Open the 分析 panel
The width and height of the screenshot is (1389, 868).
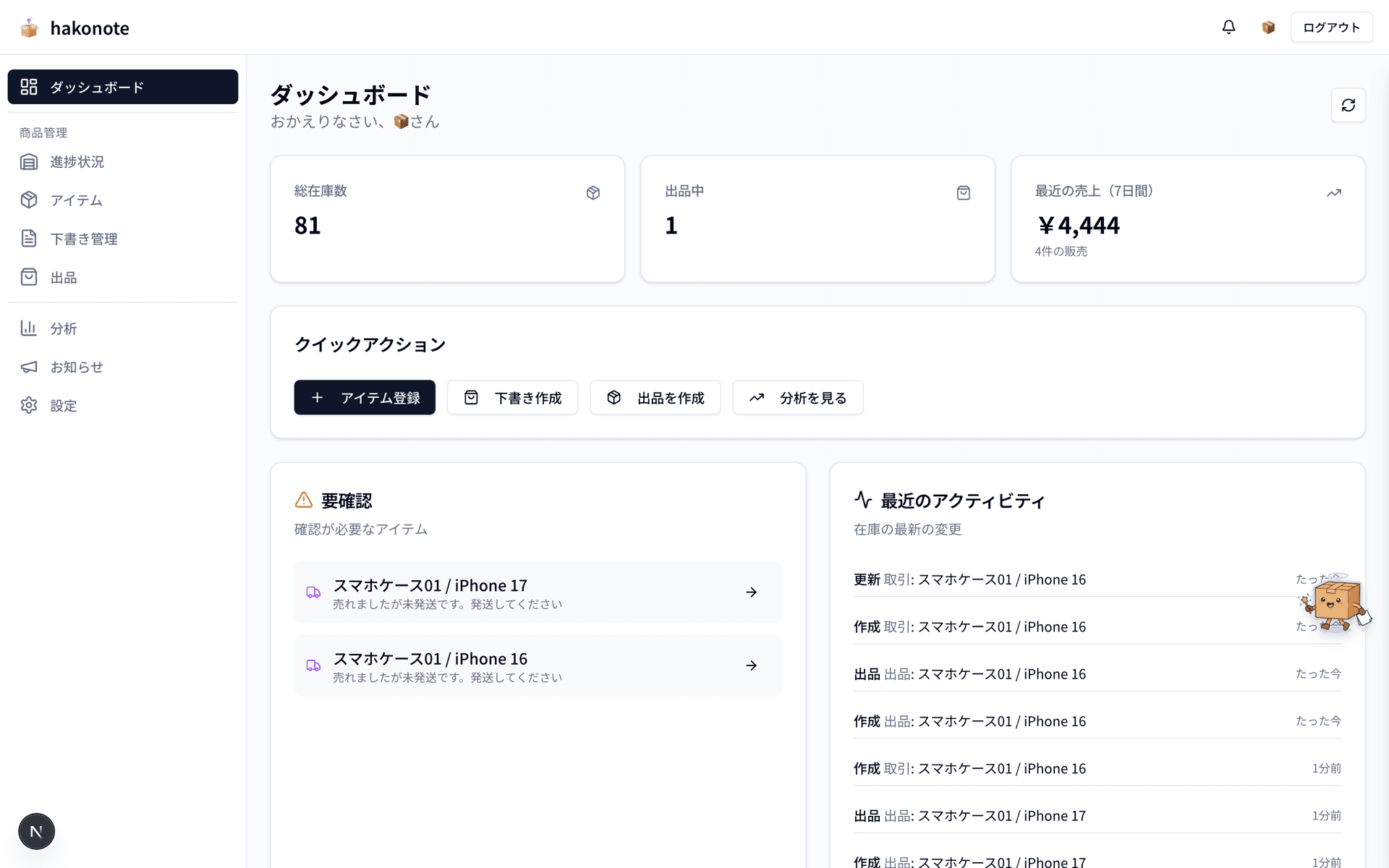[x=63, y=328]
